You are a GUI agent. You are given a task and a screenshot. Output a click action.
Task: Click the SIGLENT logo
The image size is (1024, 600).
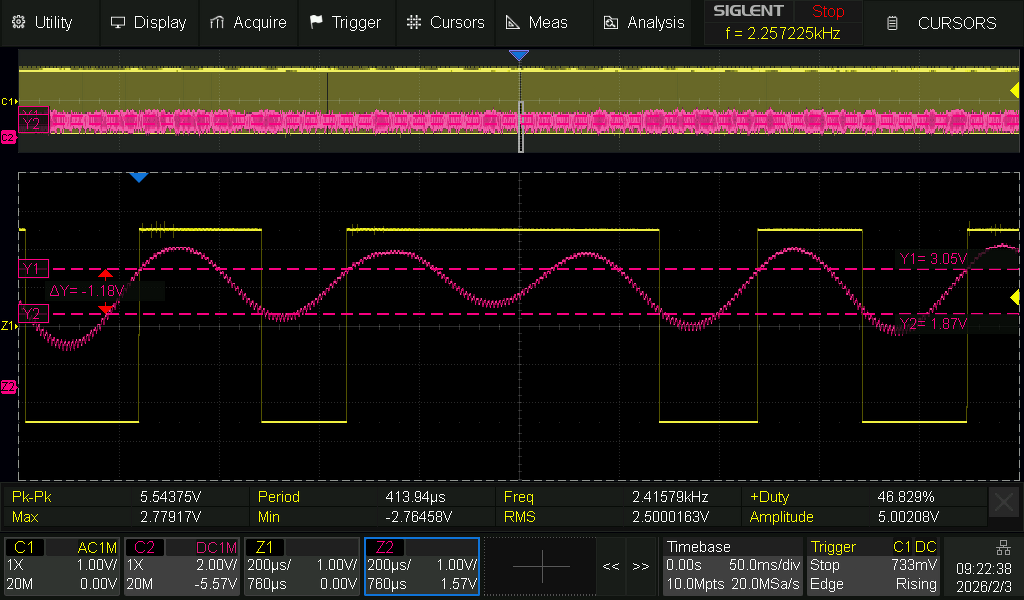[x=748, y=10]
